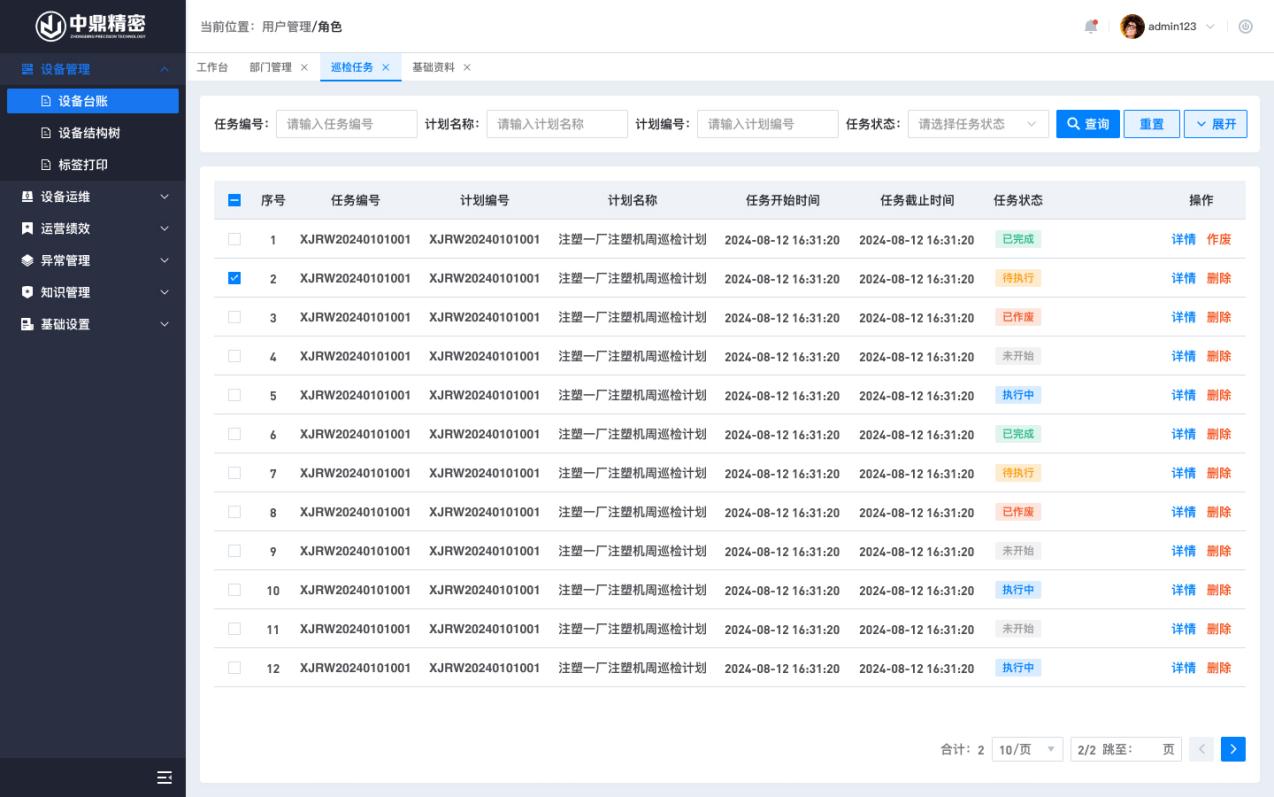Screen dimensions: 1274x797
Task: Go to next page arrow in pagination
Action: coord(1233,749)
